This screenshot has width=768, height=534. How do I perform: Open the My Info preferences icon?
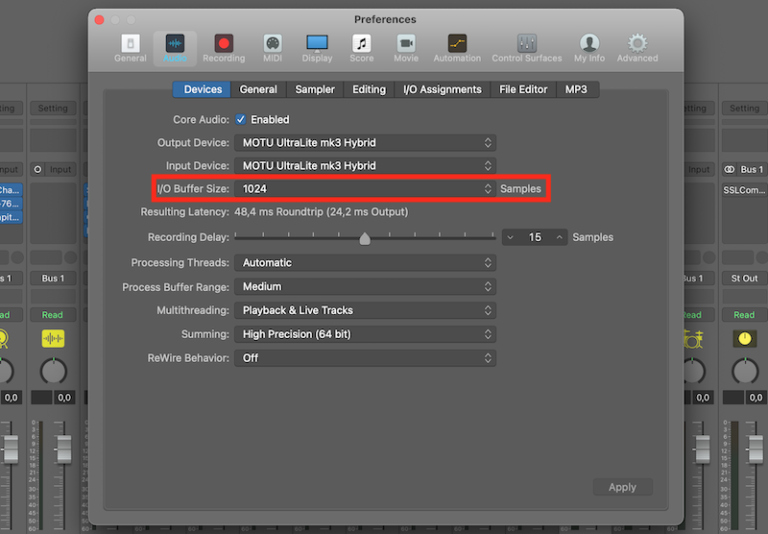(589, 48)
